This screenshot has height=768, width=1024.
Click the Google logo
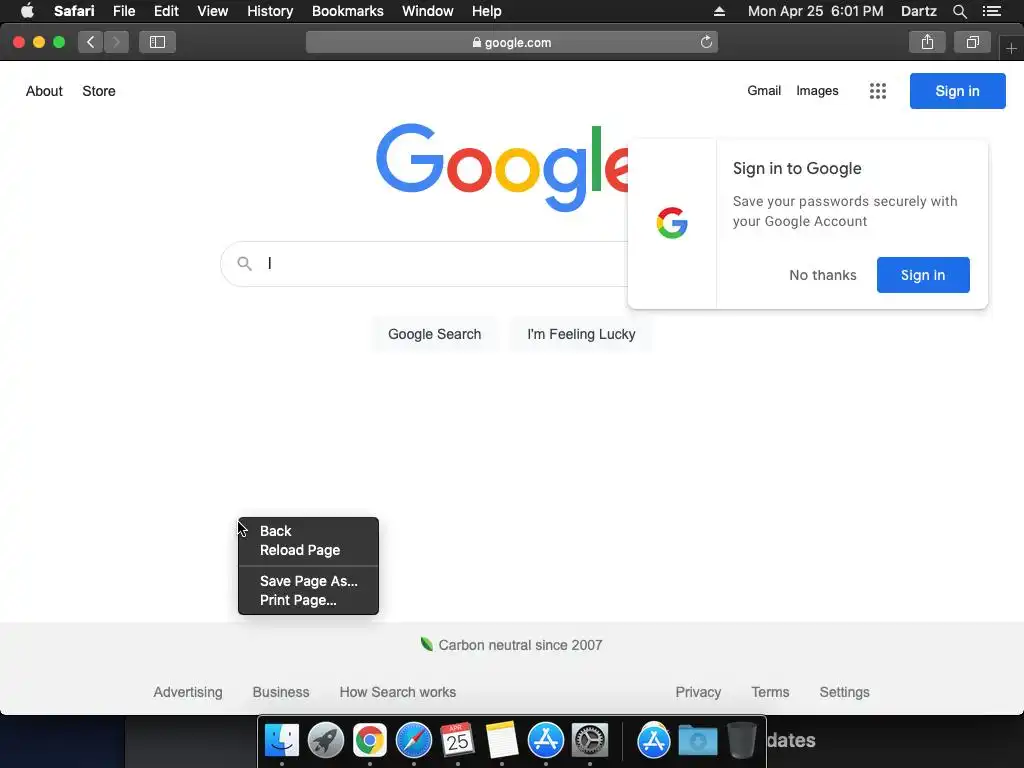pos(502,167)
